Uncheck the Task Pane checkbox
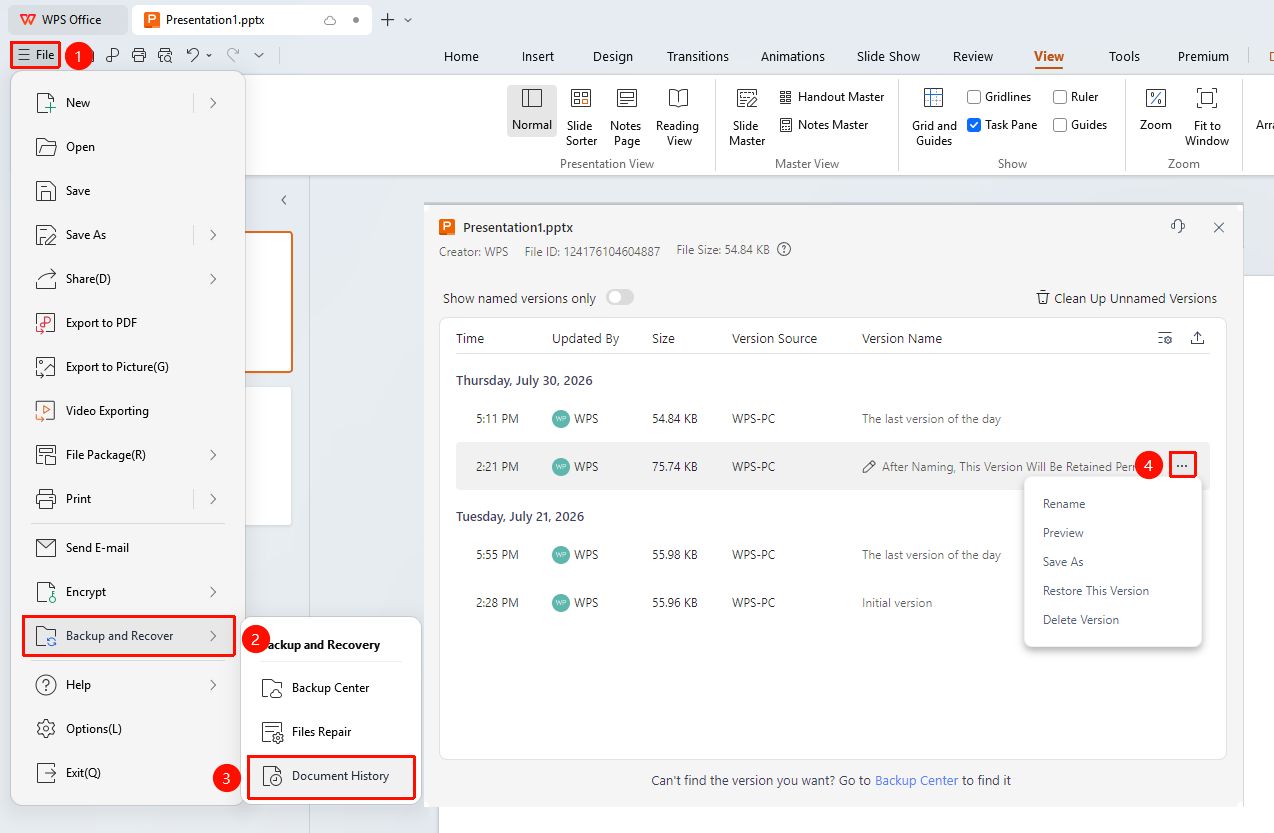The height and width of the screenshot is (833, 1274). 974,125
